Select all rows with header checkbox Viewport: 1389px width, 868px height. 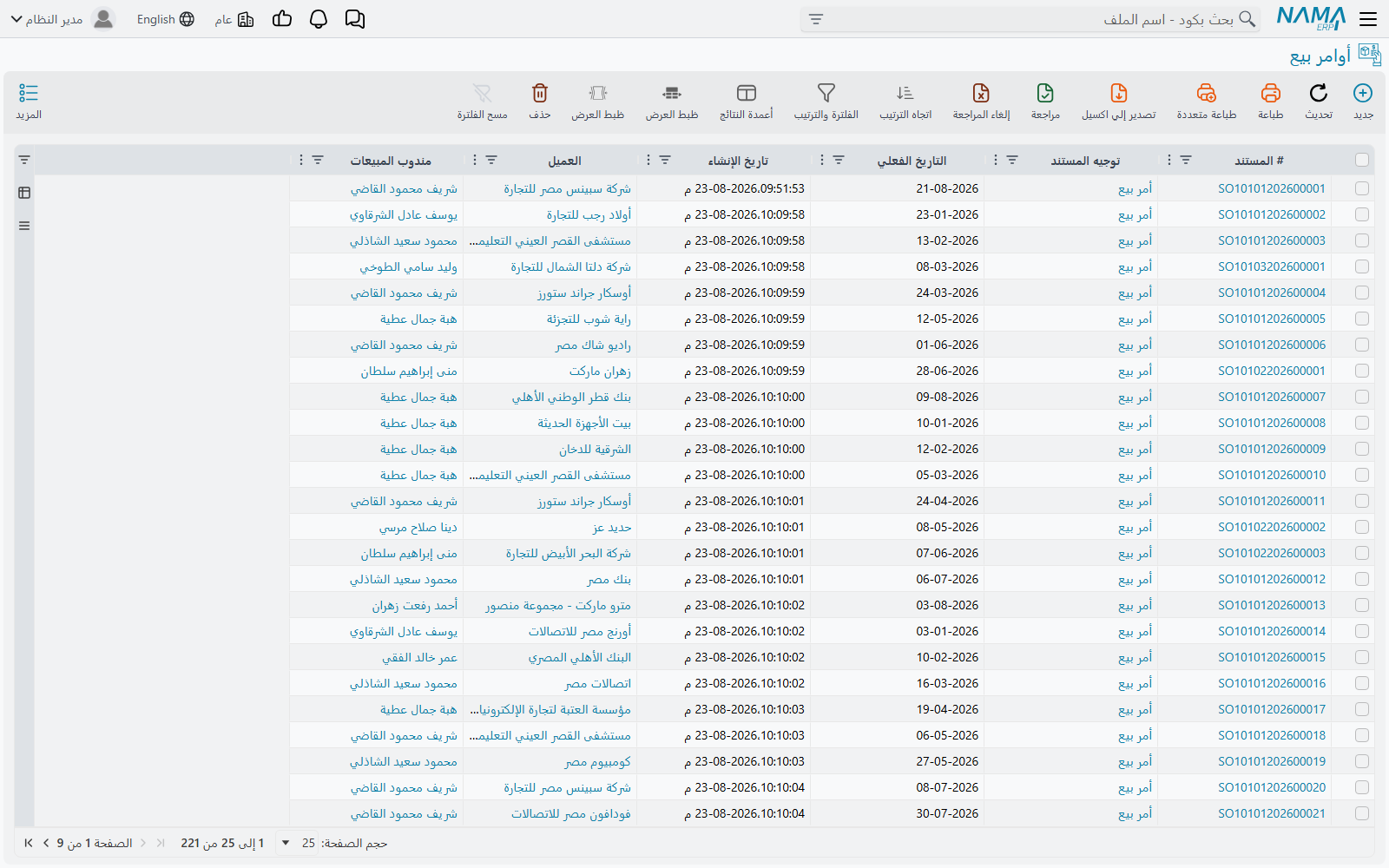(1362, 160)
